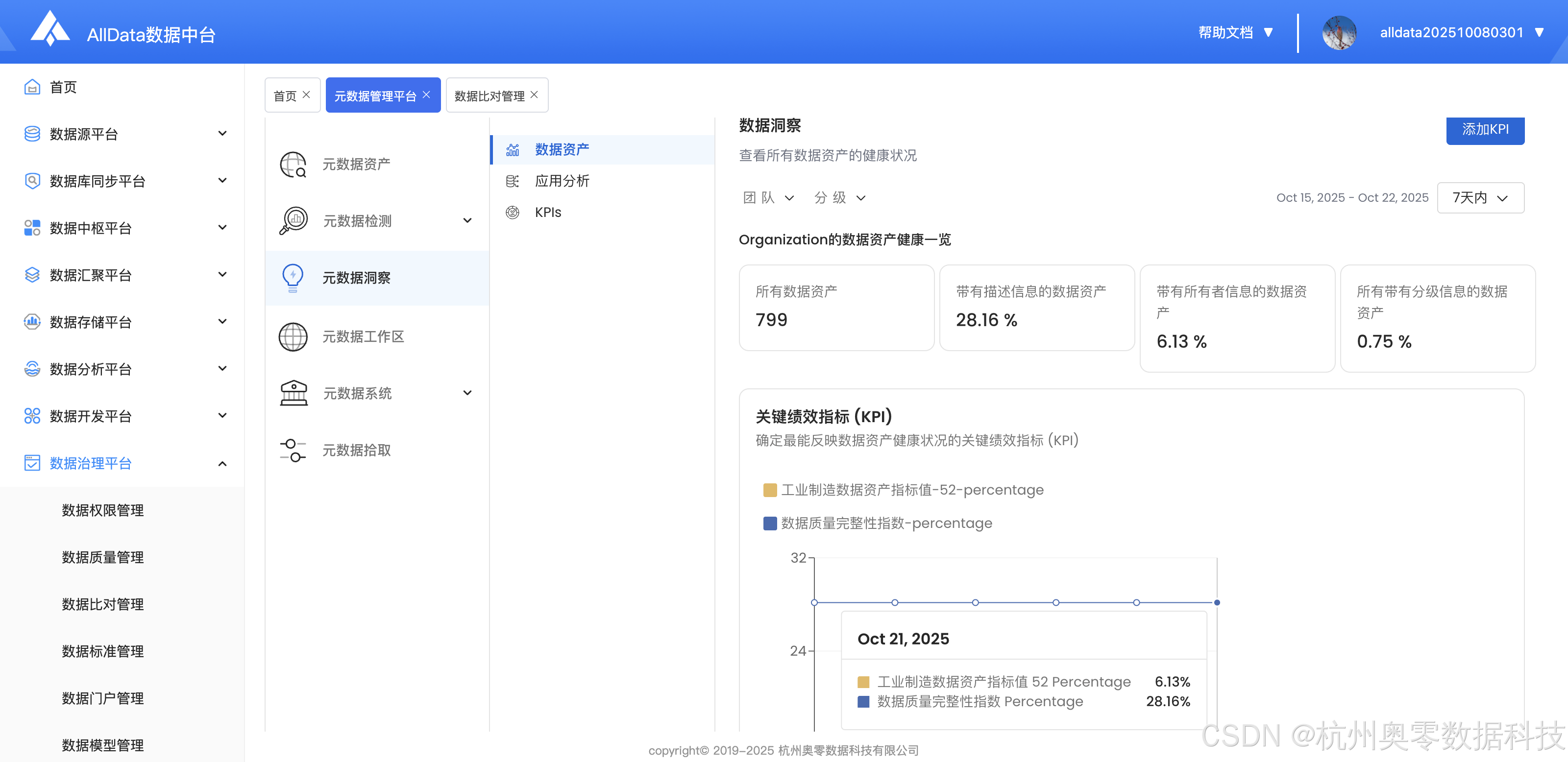Open the 元数据系统 bank icon
This screenshot has height=762, width=1568.
(x=293, y=393)
